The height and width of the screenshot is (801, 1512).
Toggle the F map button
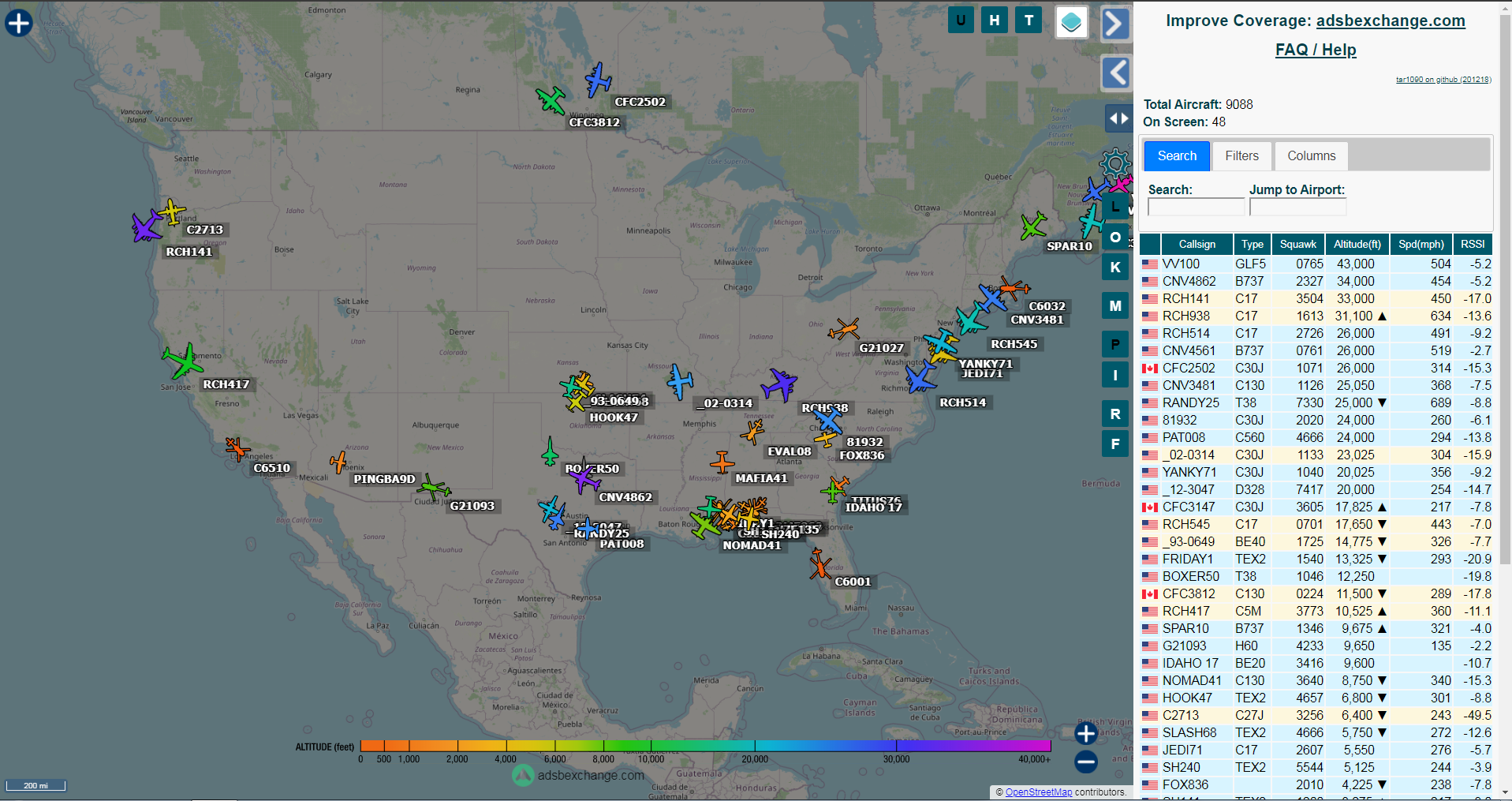1115,444
